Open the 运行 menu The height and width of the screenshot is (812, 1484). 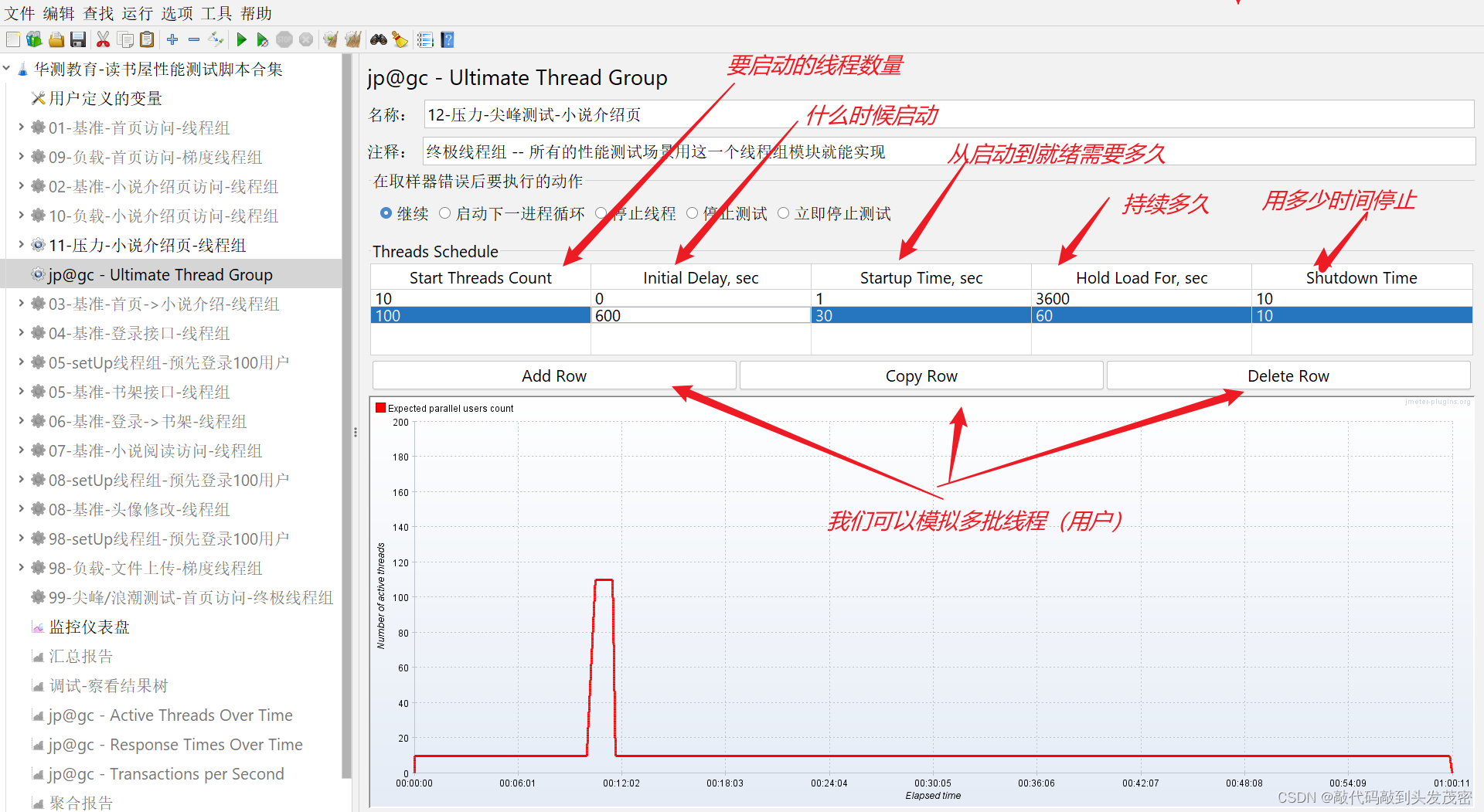[138, 13]
